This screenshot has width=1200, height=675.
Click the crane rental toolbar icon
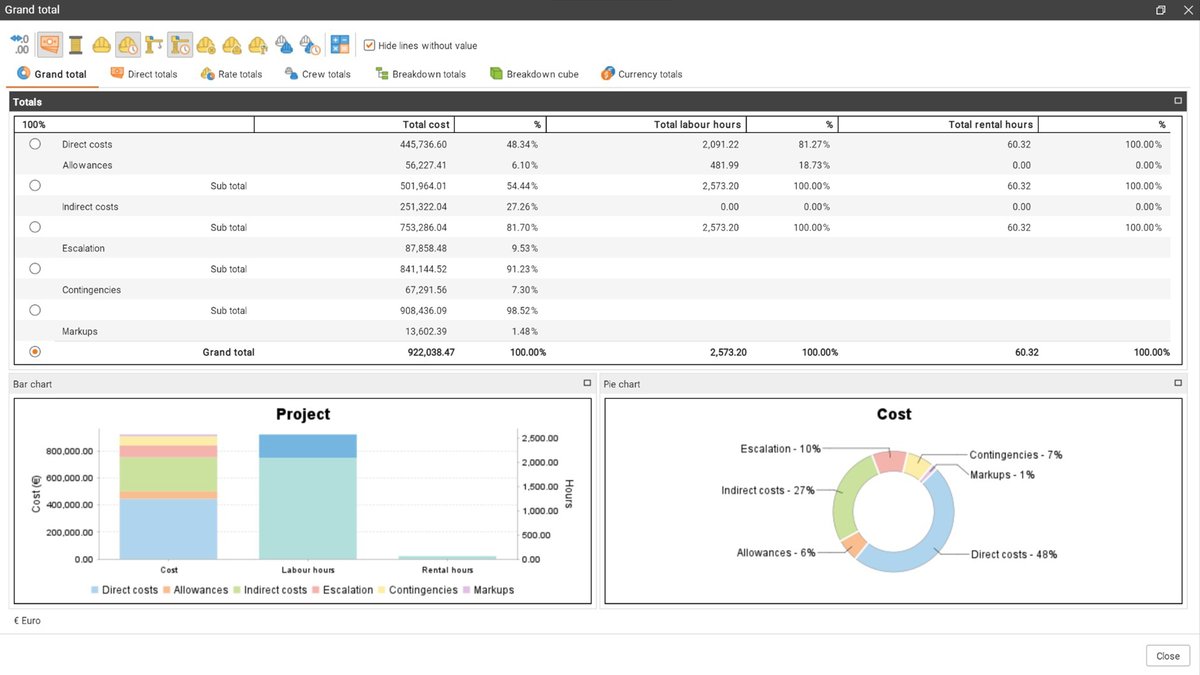click(154, 44)
